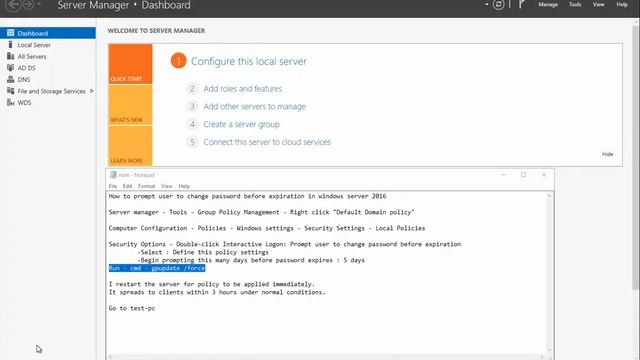The image size is (640, 360).
Task: Click the File and Storage Services icon
Action: pyautogui.click(x=11, y=91)
